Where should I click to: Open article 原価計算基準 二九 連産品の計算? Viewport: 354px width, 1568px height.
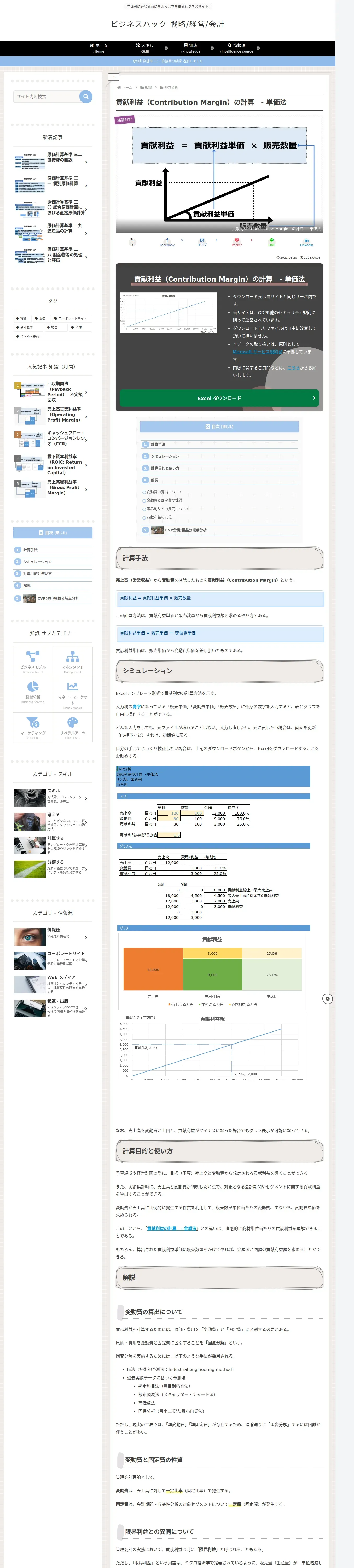tap(53, 233)
